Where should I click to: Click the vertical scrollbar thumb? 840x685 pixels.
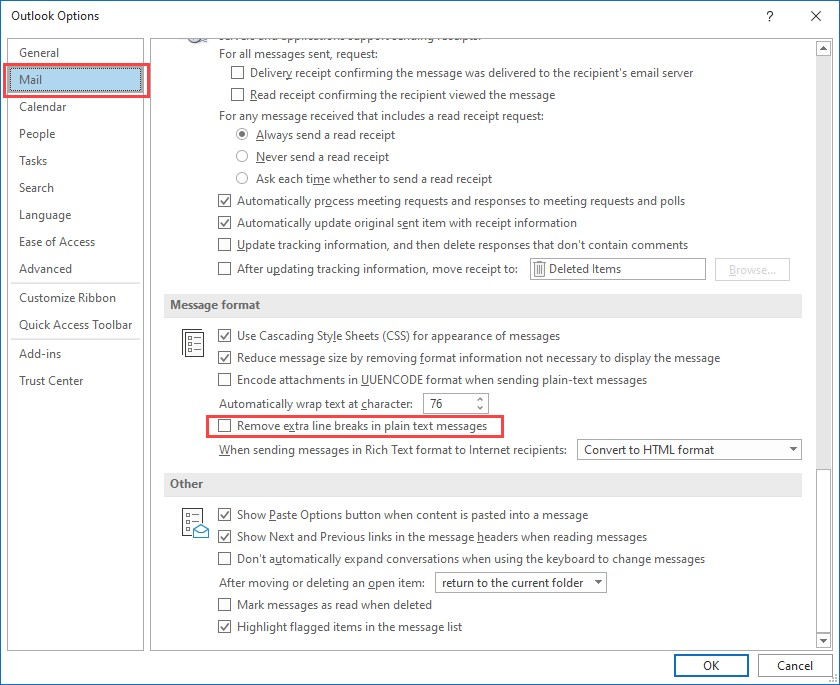click(x=823, y=550)
